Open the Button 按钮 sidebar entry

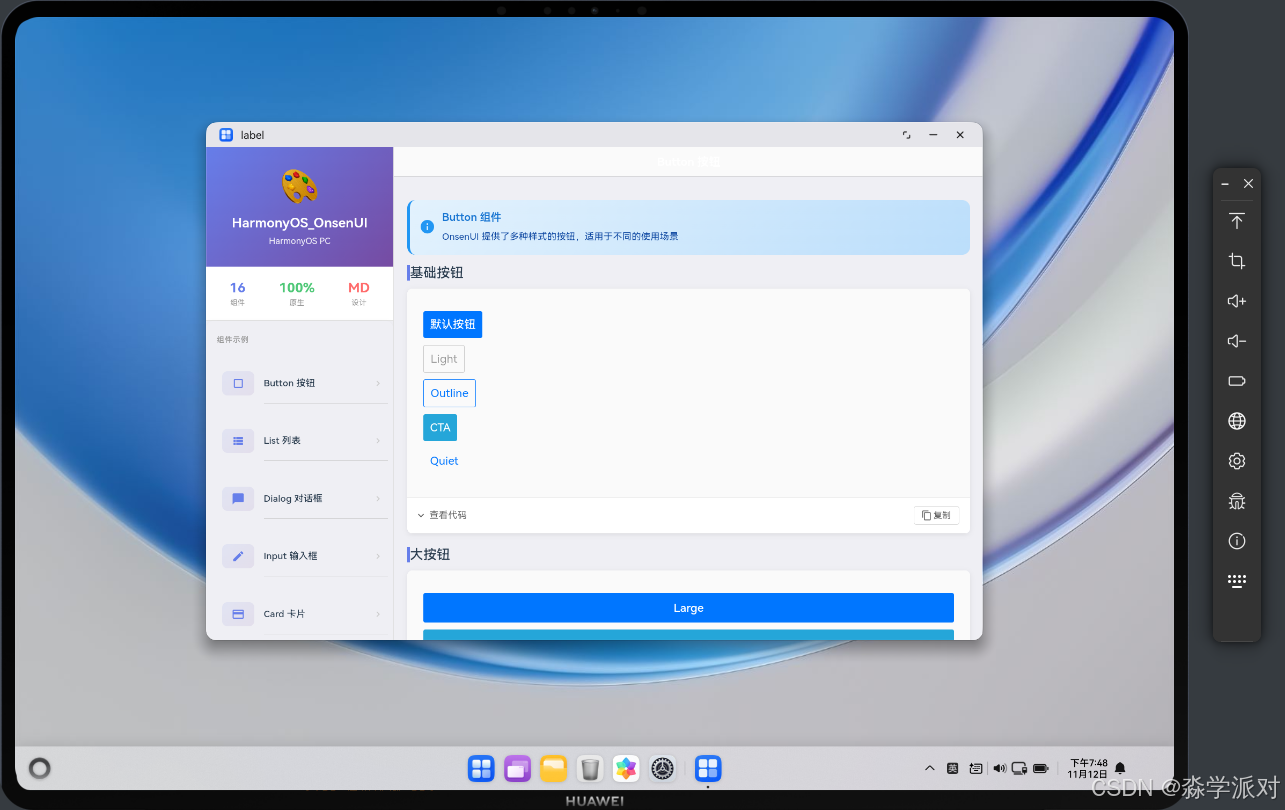coord(300,383)
